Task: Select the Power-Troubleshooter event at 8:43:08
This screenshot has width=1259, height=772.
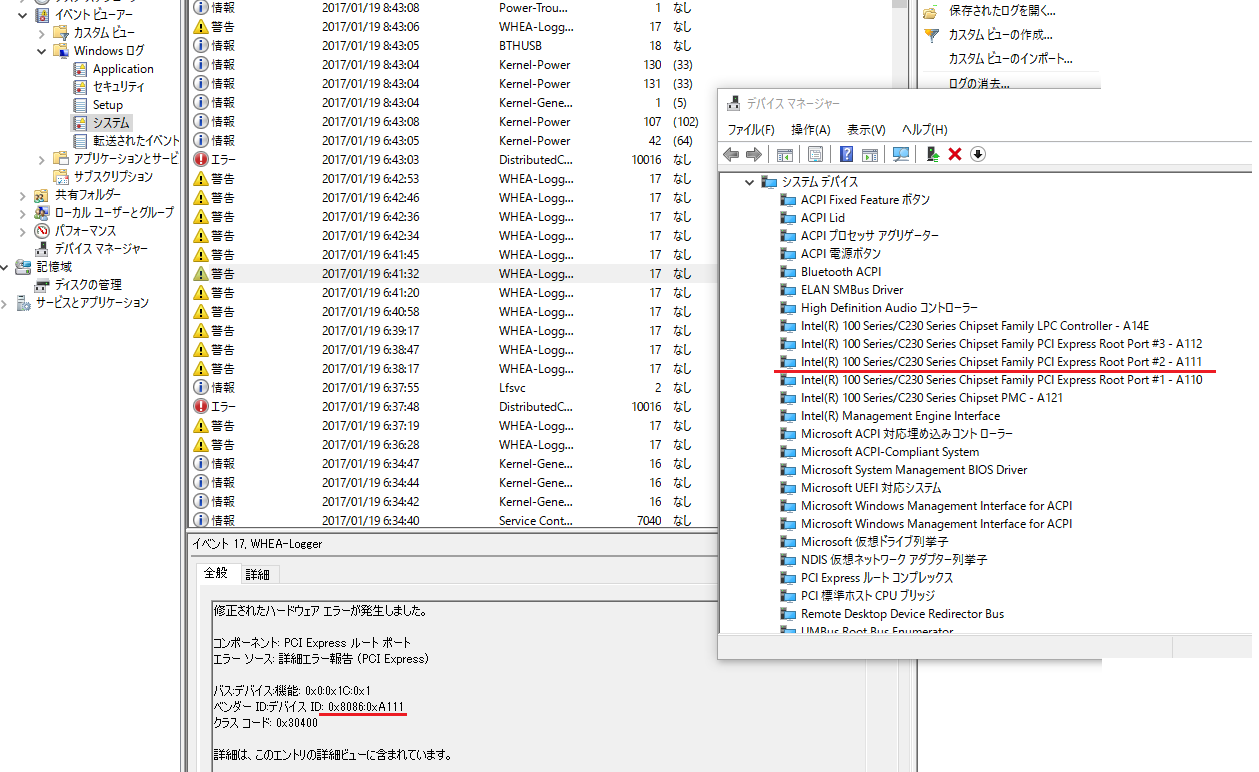Action: click(453, 8)
